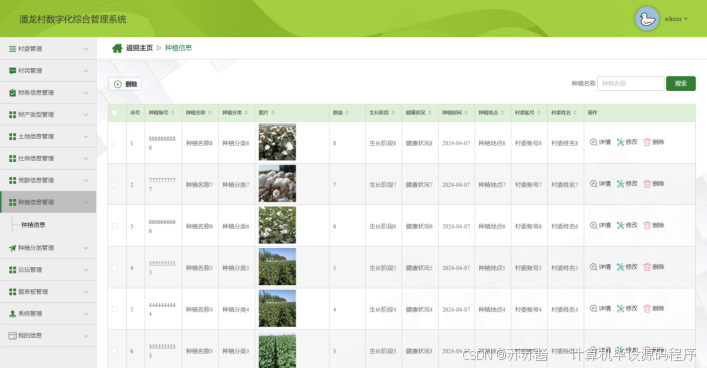This screenshot has width=707, height=368.
Task: Click trash 删除 for row 种植名称8
Action: point(653,142)
